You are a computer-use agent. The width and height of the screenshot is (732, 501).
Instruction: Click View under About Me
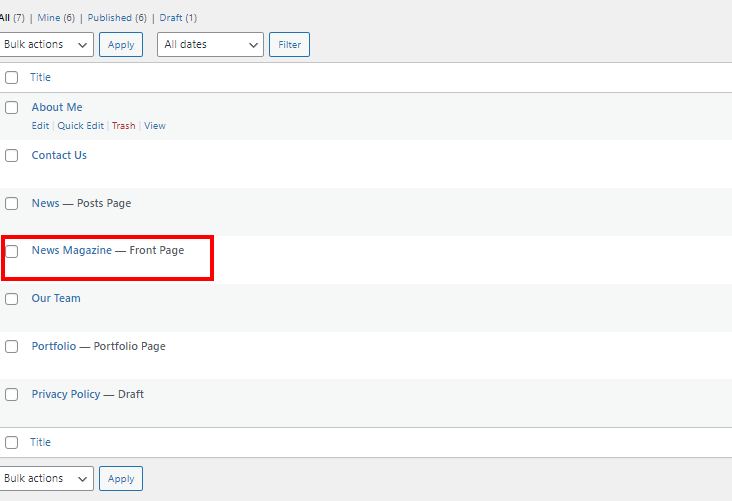click(155, 126)
